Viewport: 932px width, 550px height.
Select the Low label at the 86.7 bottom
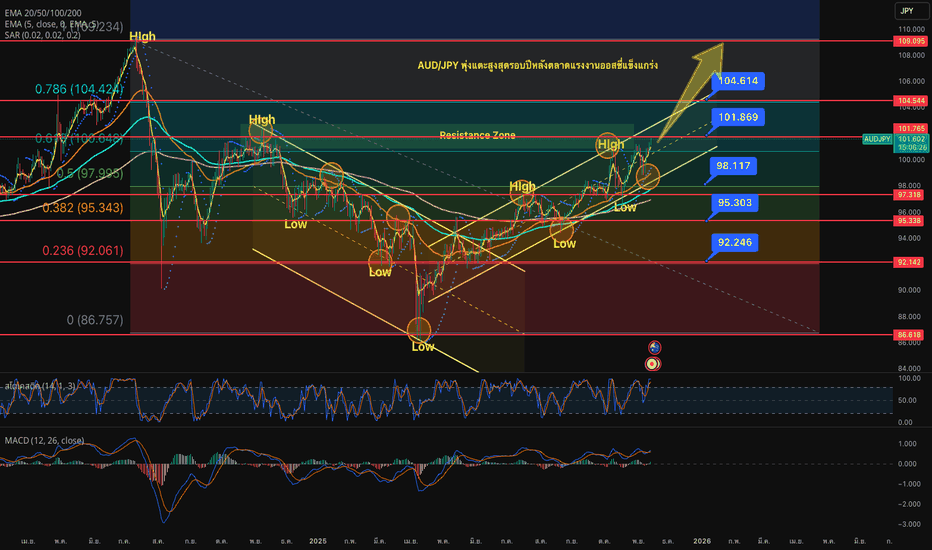click(x=423, y=347)
